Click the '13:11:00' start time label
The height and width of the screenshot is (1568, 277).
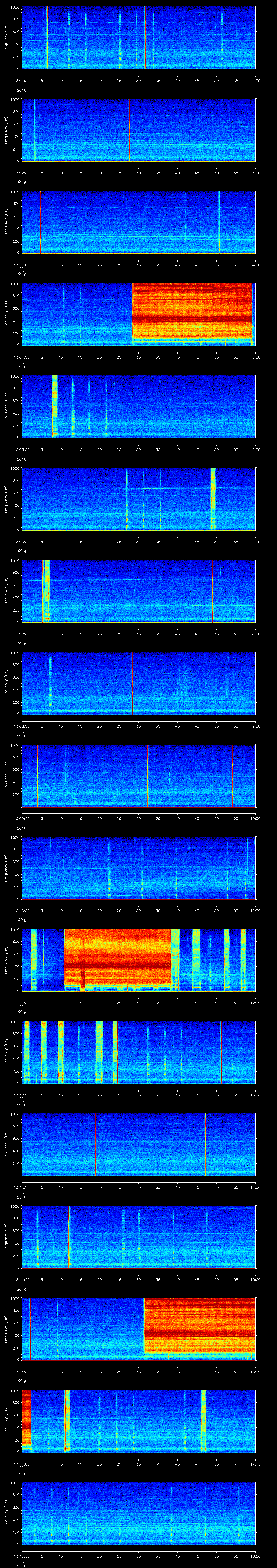[x=21, y=1003]
